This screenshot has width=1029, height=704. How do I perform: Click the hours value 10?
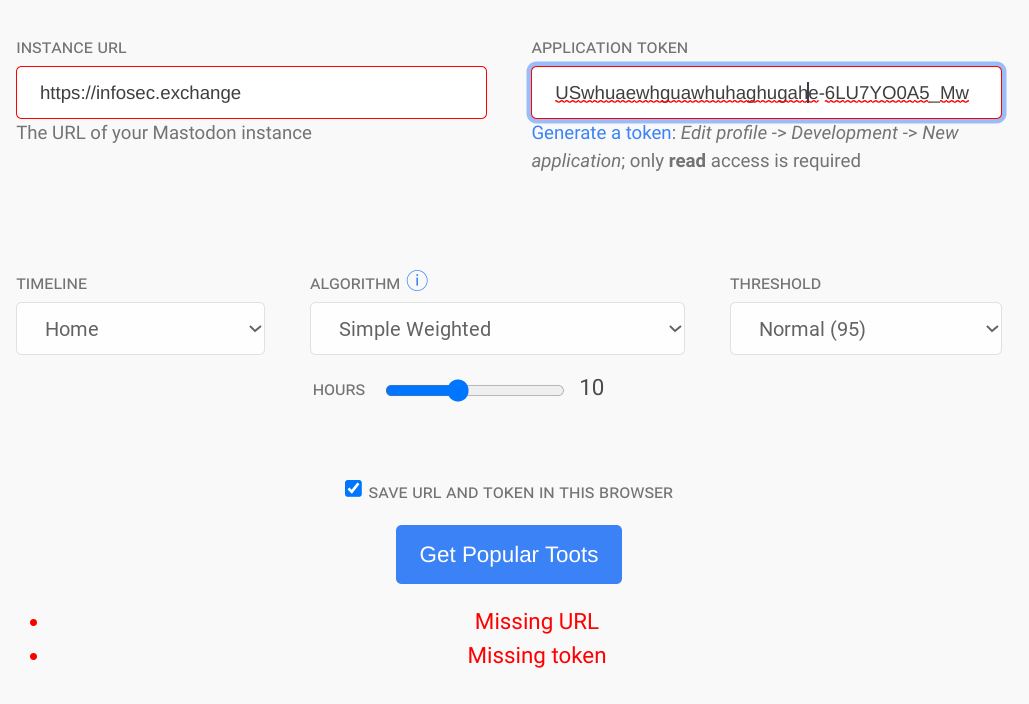tap(591, 388)
